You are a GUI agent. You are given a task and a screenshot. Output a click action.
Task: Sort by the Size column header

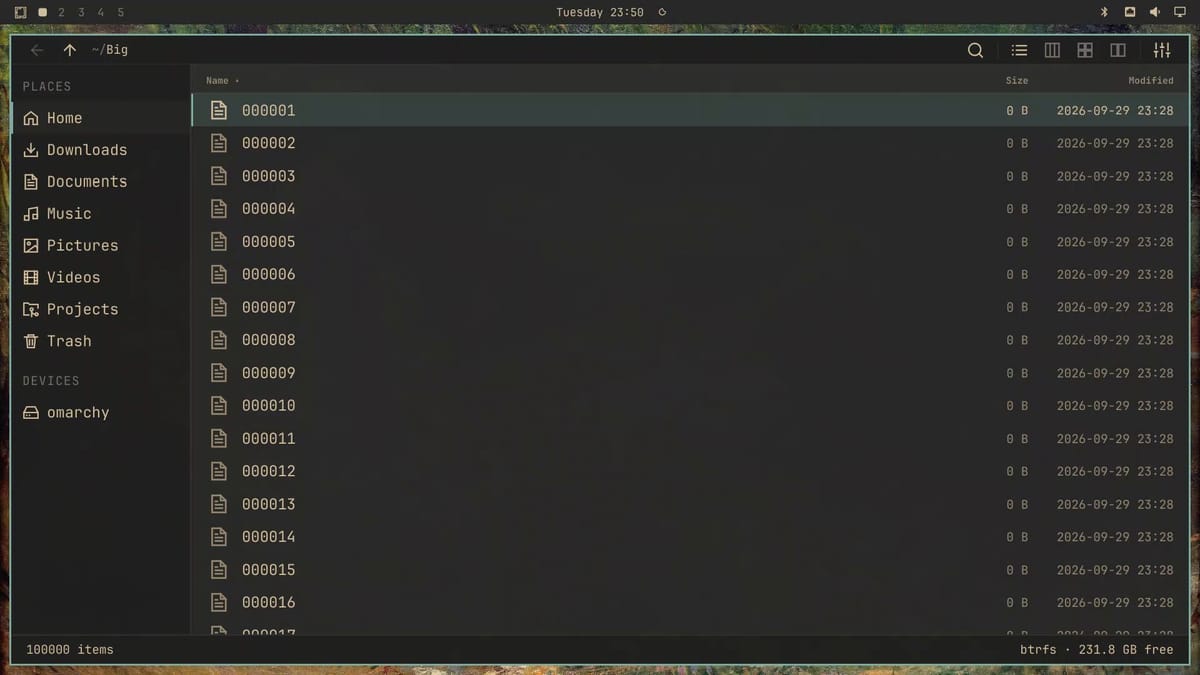point(1017,80)
